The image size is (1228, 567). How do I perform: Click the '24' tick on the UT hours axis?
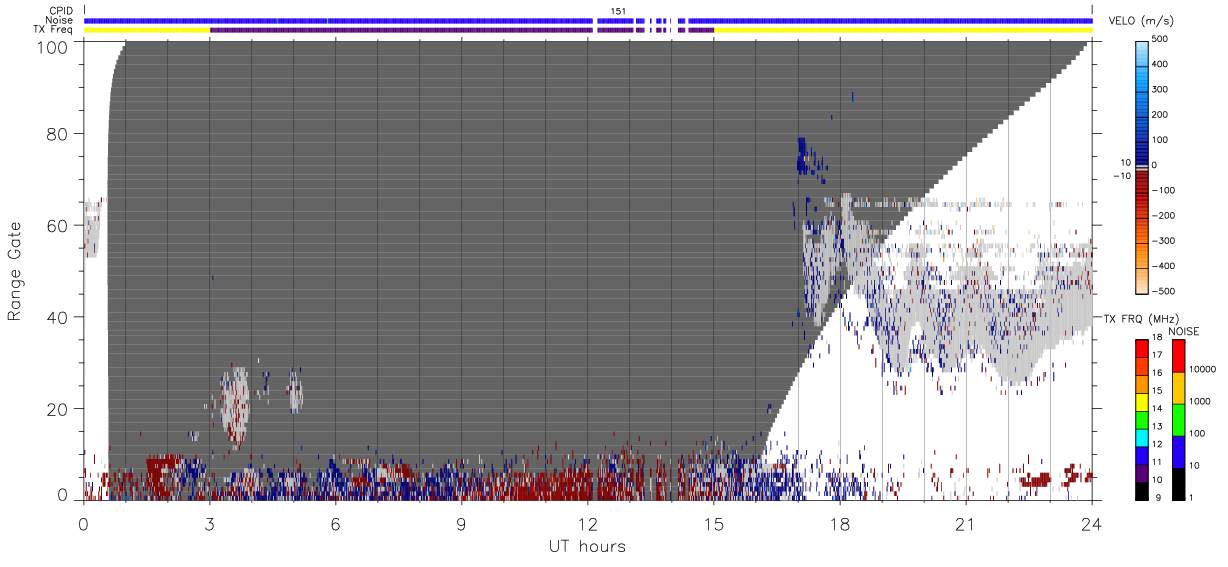tap(1092, 524)
